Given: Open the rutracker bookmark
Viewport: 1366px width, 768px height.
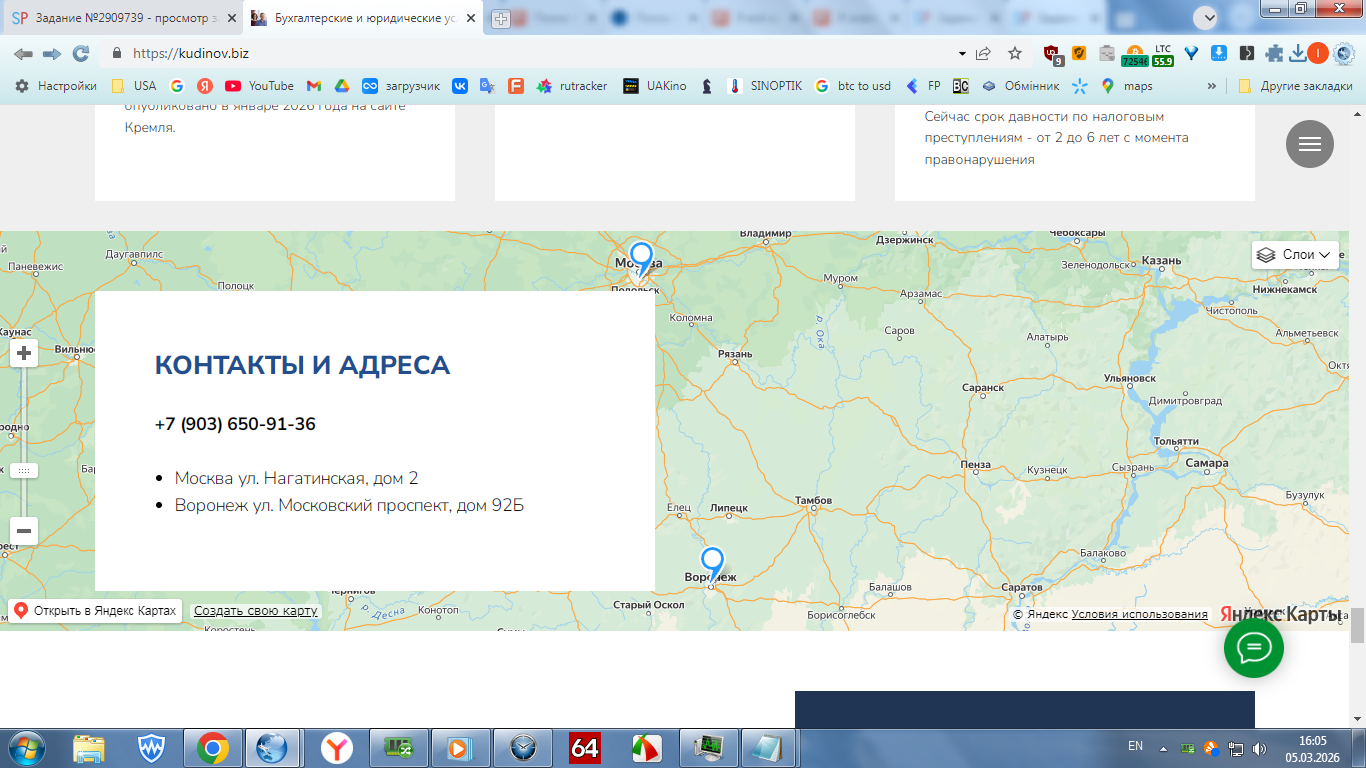Looking at the screenshot, I should point(572,86).
